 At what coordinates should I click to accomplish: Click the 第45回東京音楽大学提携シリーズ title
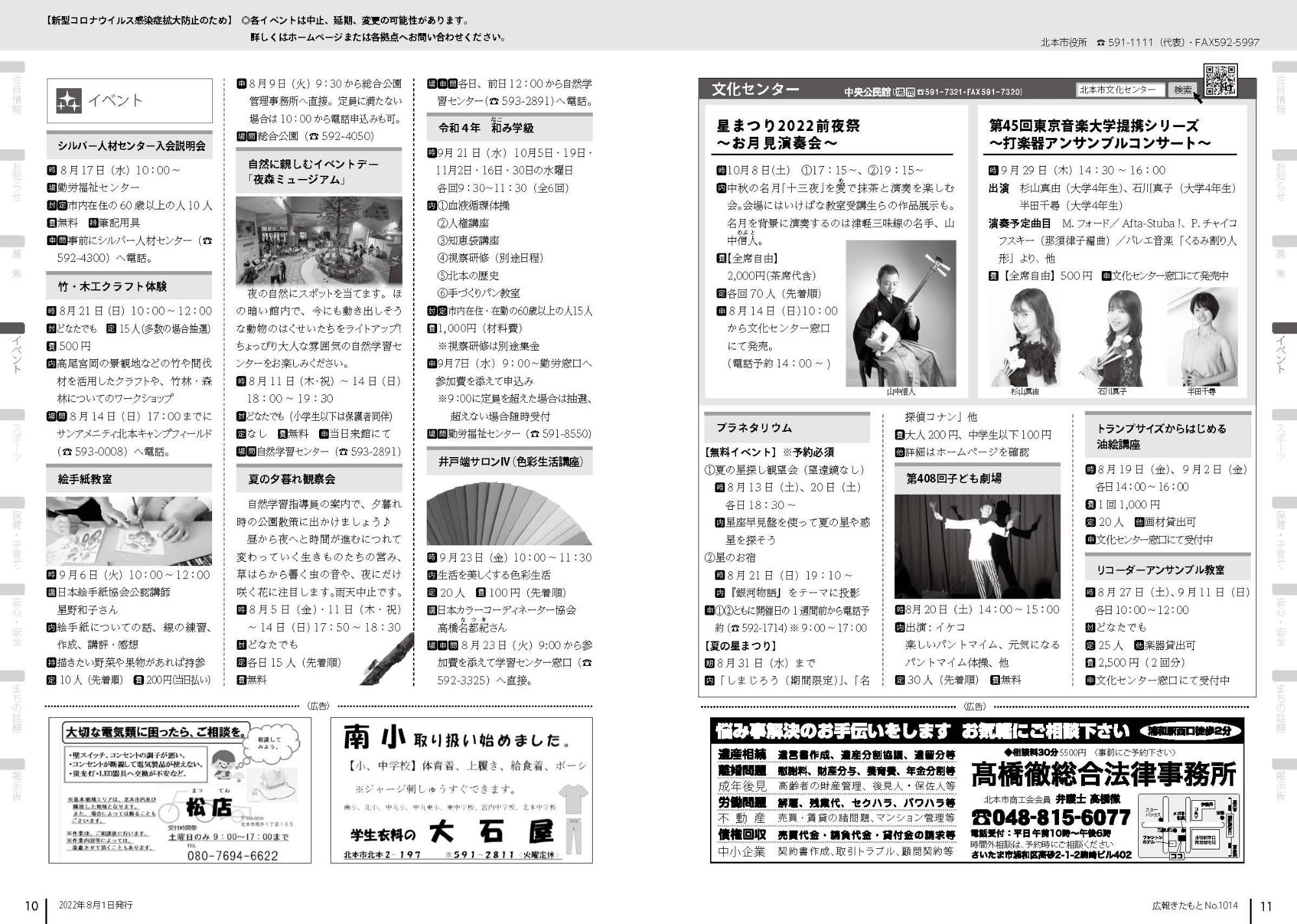(1099, 134)
